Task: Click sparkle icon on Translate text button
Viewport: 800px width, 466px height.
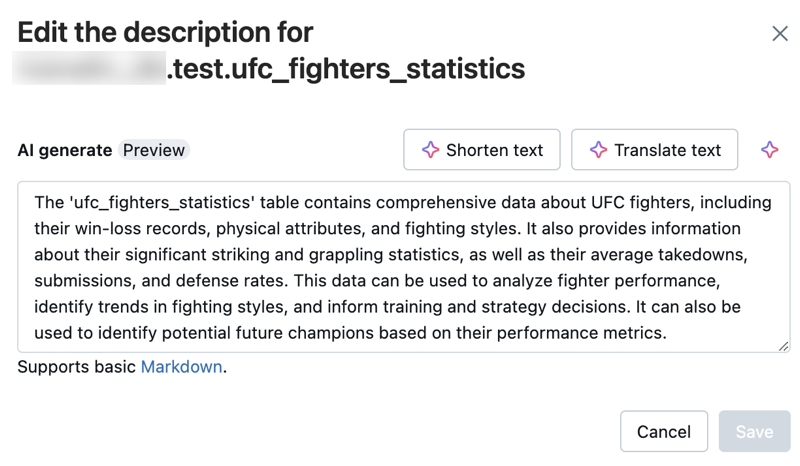Action: (598, 150)
